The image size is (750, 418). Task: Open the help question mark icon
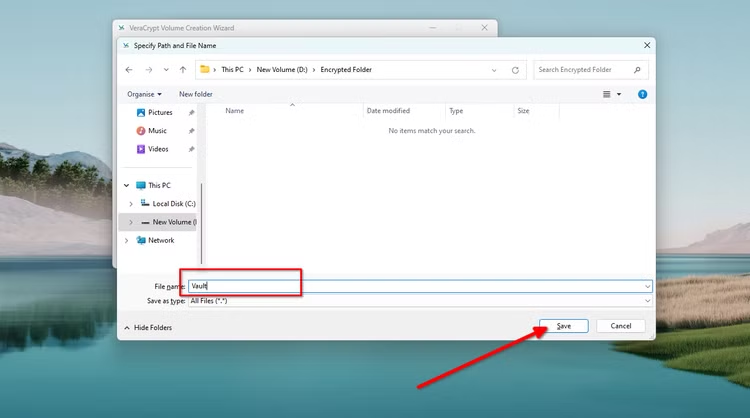click(x=642, y=94)
